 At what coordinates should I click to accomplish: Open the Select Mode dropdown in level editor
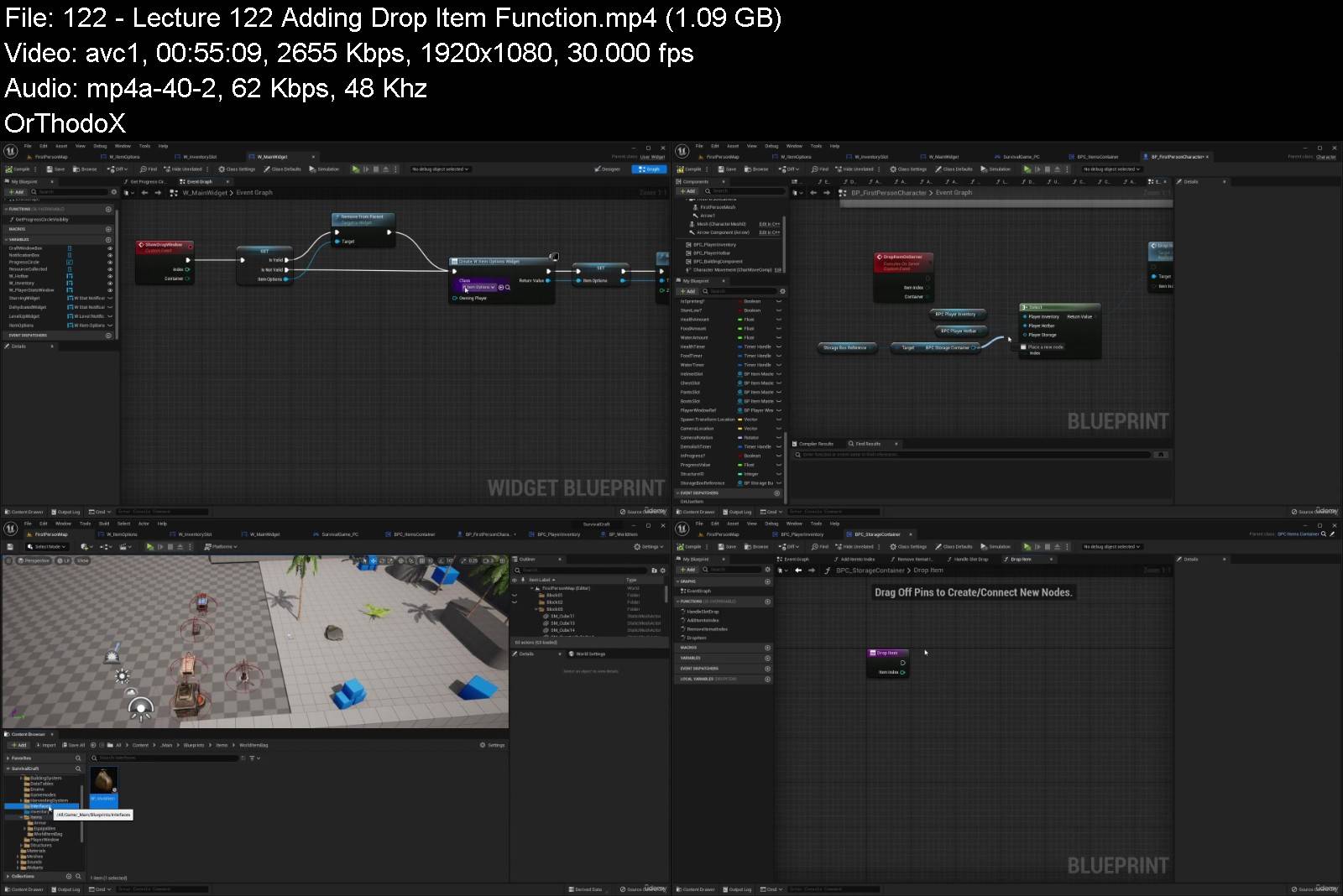[x=48, y=546]
